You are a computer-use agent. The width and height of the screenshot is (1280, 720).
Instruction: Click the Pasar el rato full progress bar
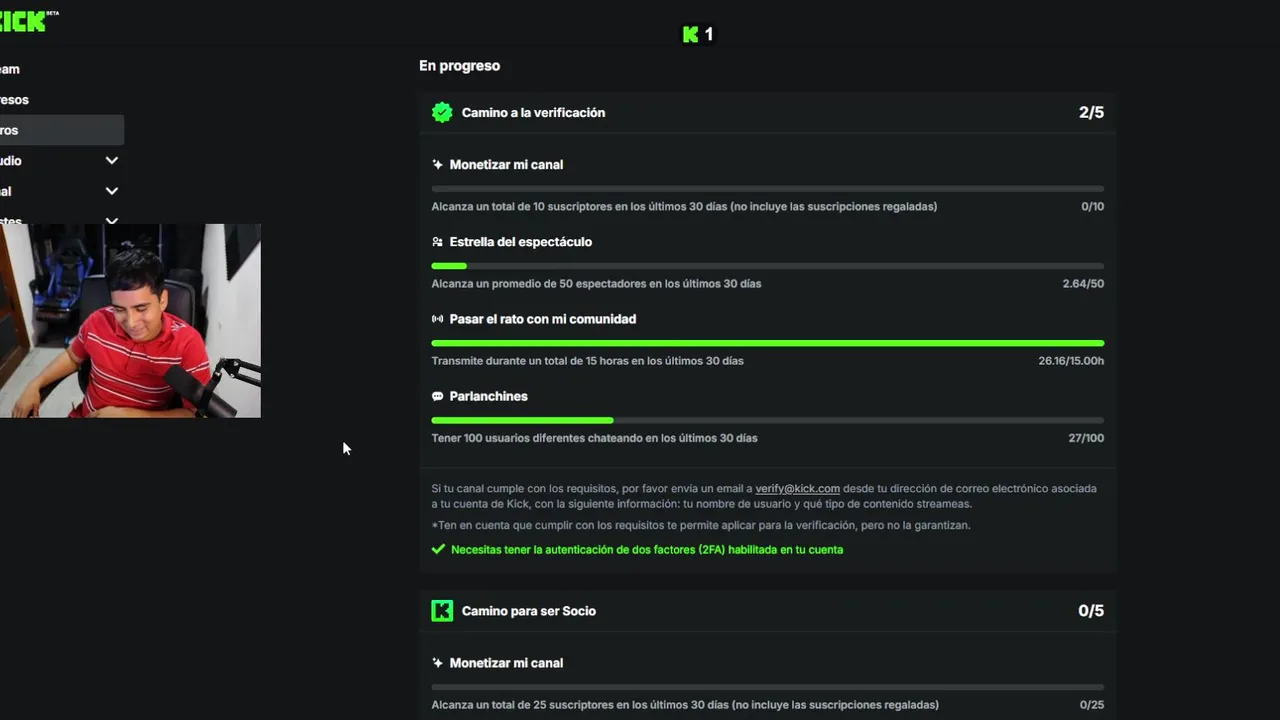pyautogui.click(x=768, y=343)
